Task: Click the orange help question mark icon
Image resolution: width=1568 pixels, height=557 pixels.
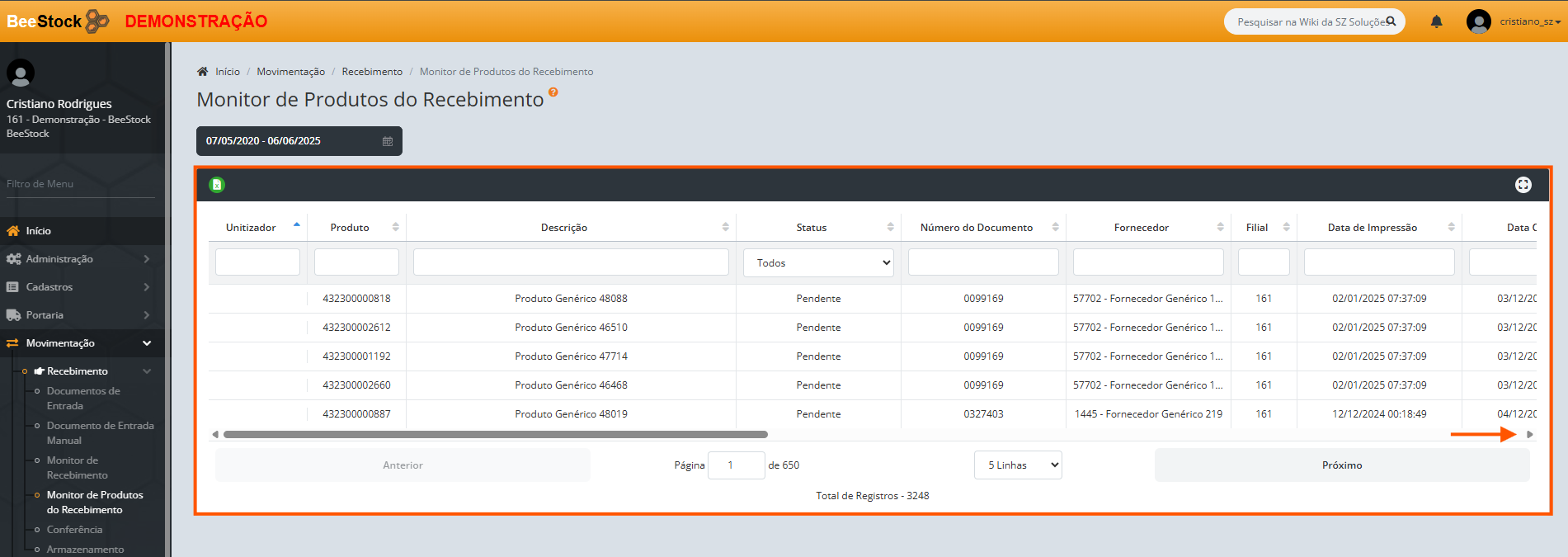Action: 553,92
